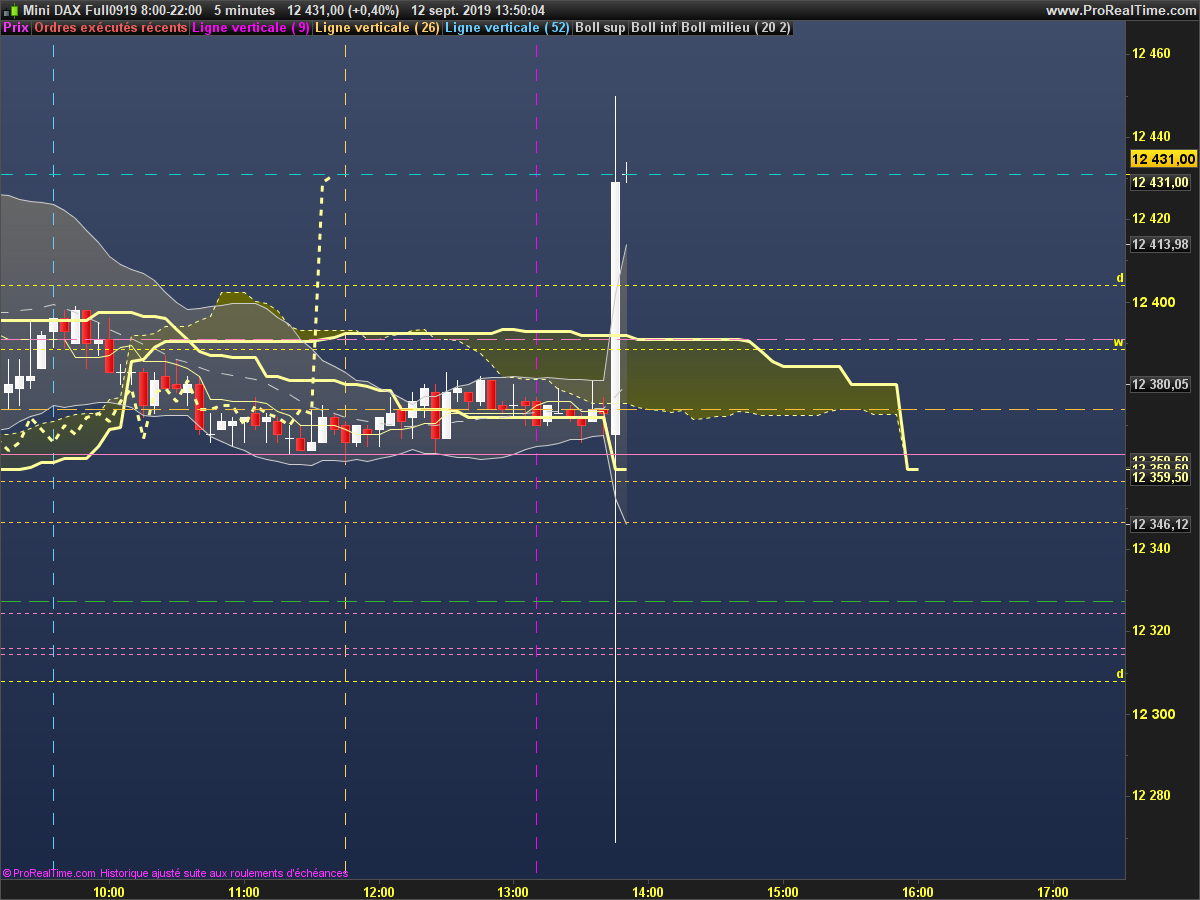1200x900 pixels.
Task: Select the Prix indicator label
Action: (x=15, y=28)
